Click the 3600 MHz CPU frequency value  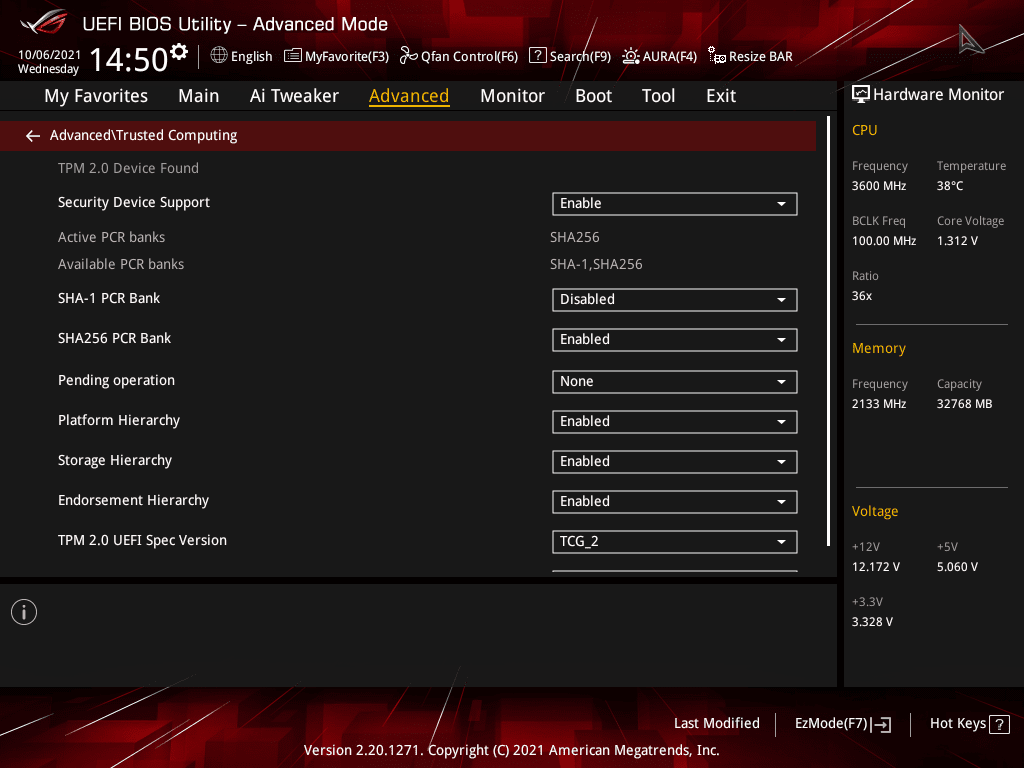coord(878,186)
